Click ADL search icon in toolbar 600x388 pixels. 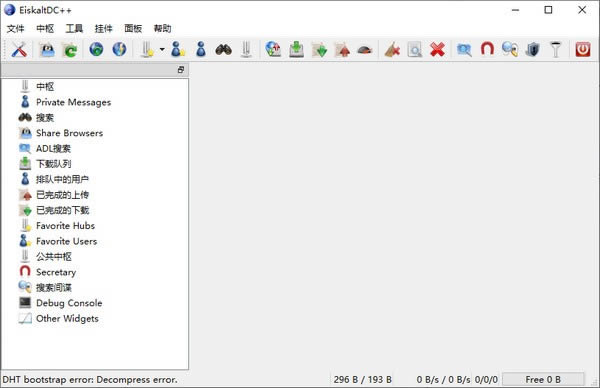coord(464,50)
